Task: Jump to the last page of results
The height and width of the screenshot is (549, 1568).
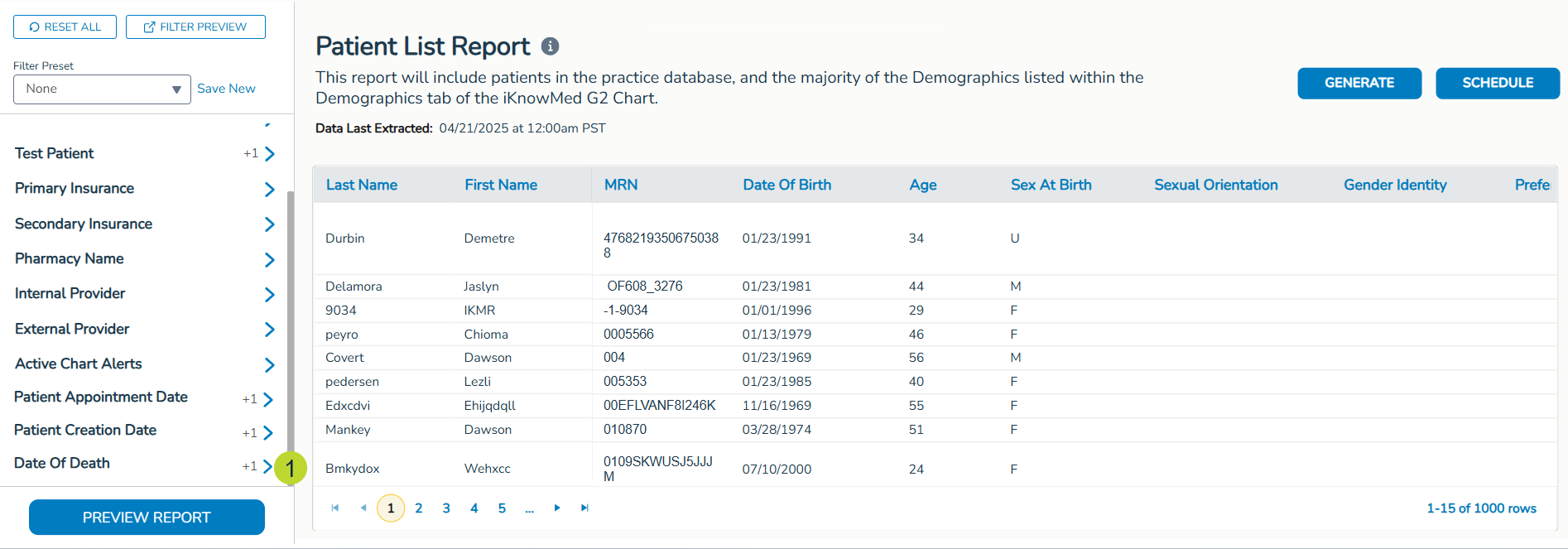Action: click(x=585, y=508)
